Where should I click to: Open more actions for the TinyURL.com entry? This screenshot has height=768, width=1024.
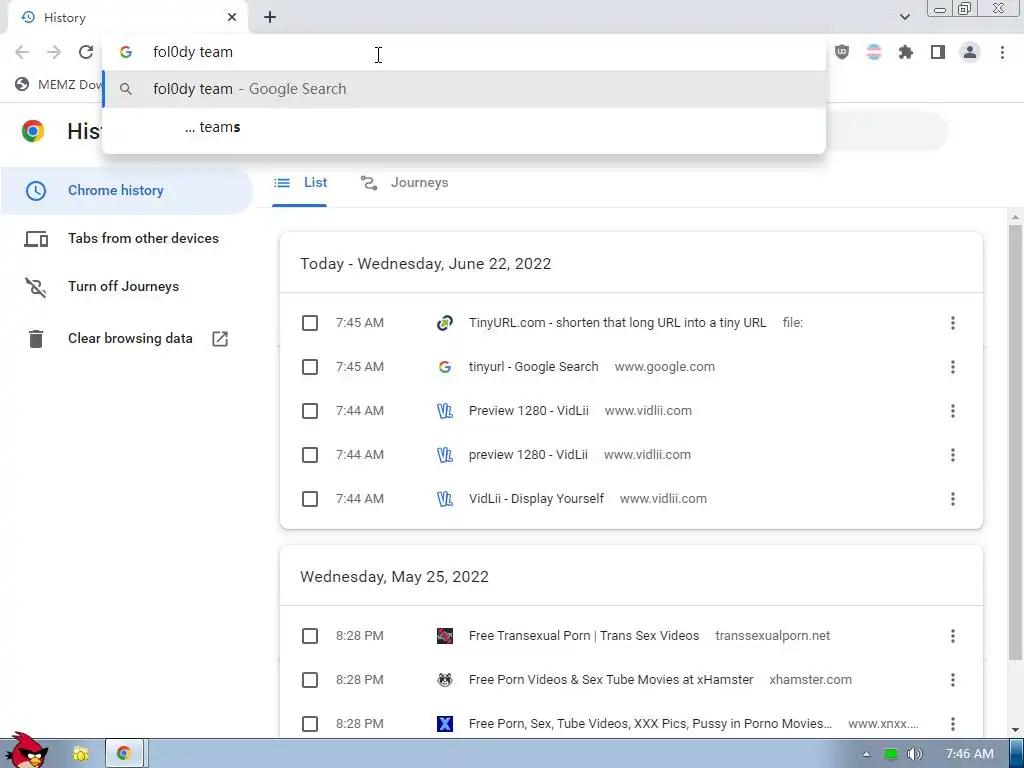click(953, 323)
